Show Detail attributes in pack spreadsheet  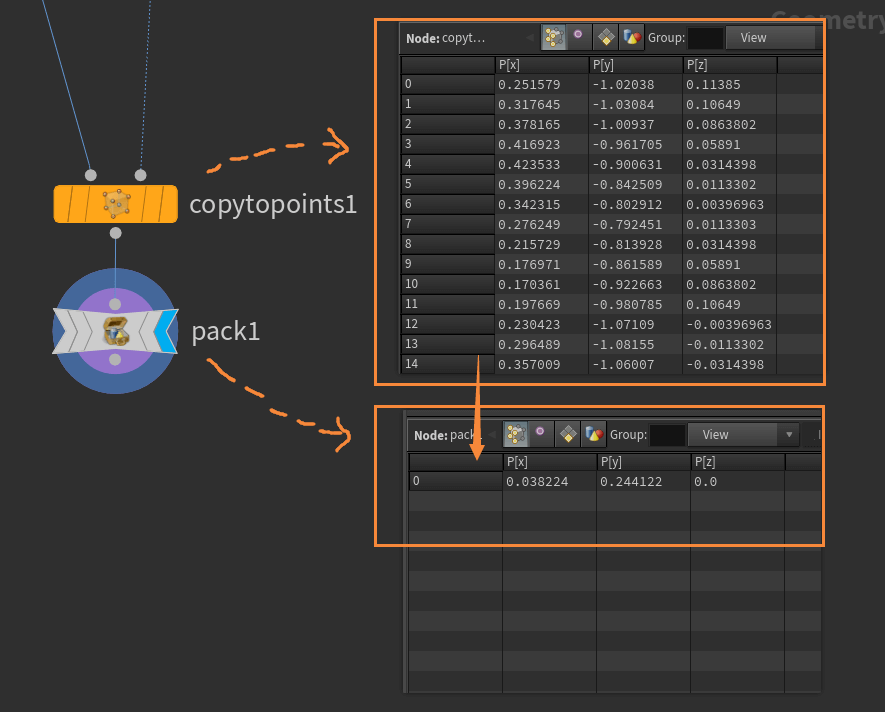click(x=594, y=435)
